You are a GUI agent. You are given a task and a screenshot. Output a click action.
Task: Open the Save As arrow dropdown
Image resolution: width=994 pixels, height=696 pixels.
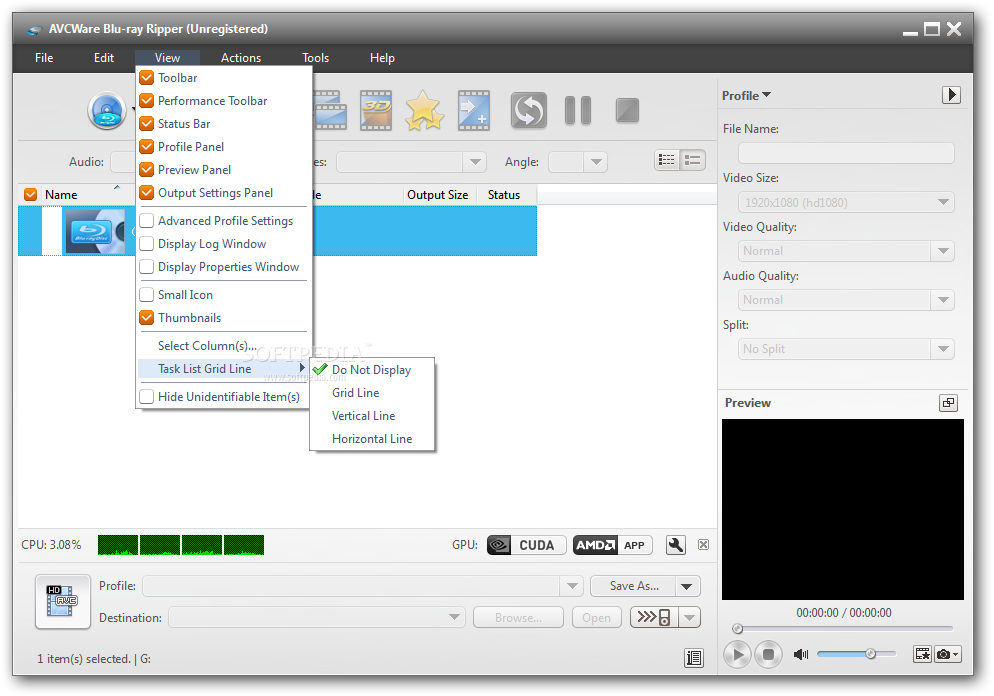coord(687,586)
